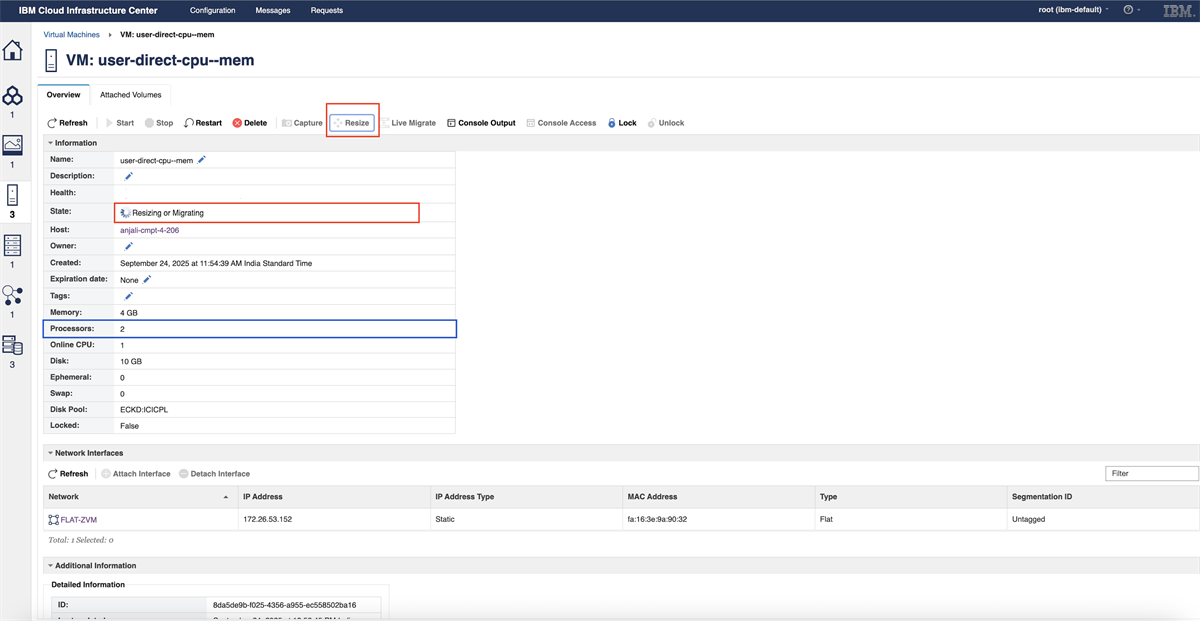This screenshot has width=1200, height=621.
Task: Open the Messages menu
Action: click(x=273, y=10)
